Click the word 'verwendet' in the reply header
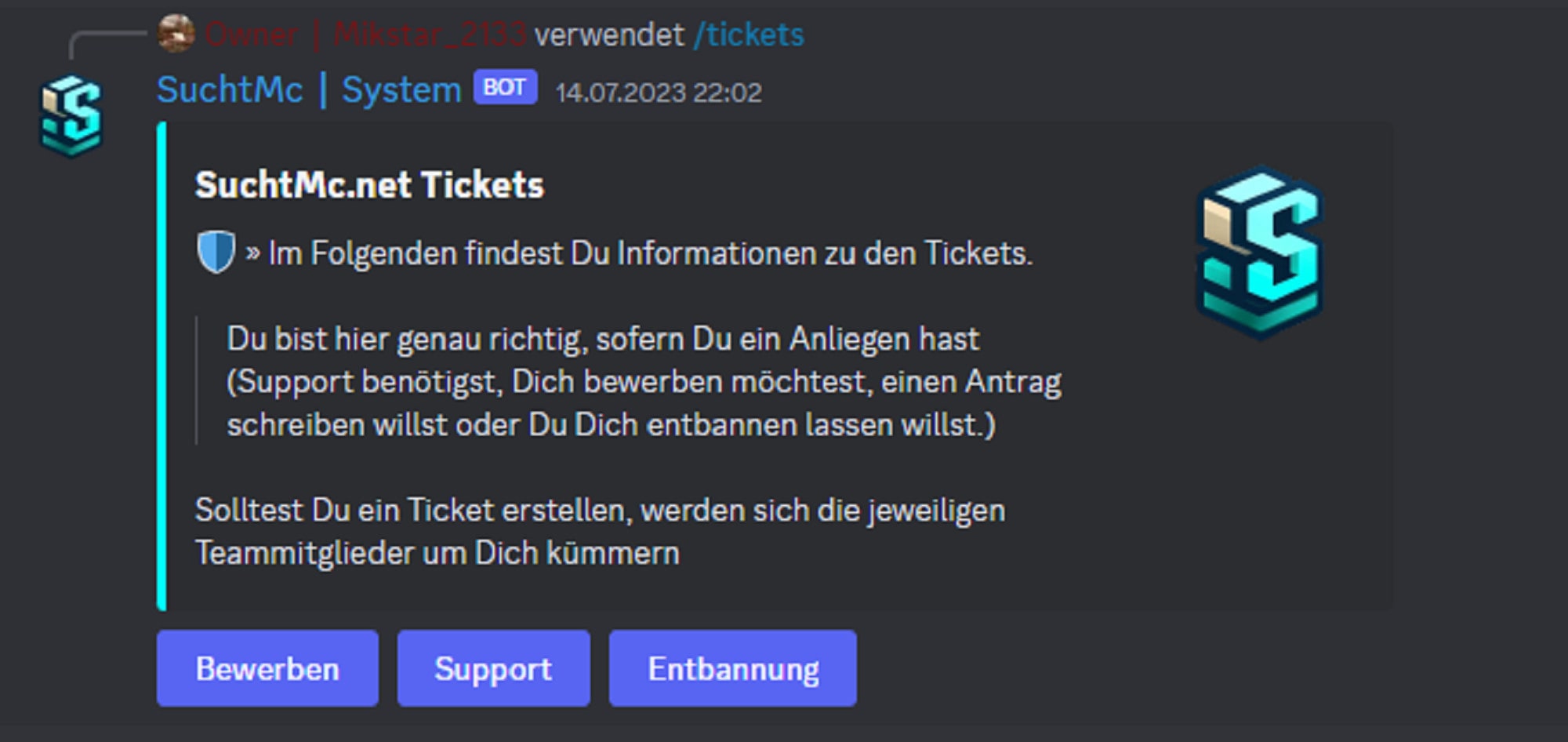 [x=609, y=35]
